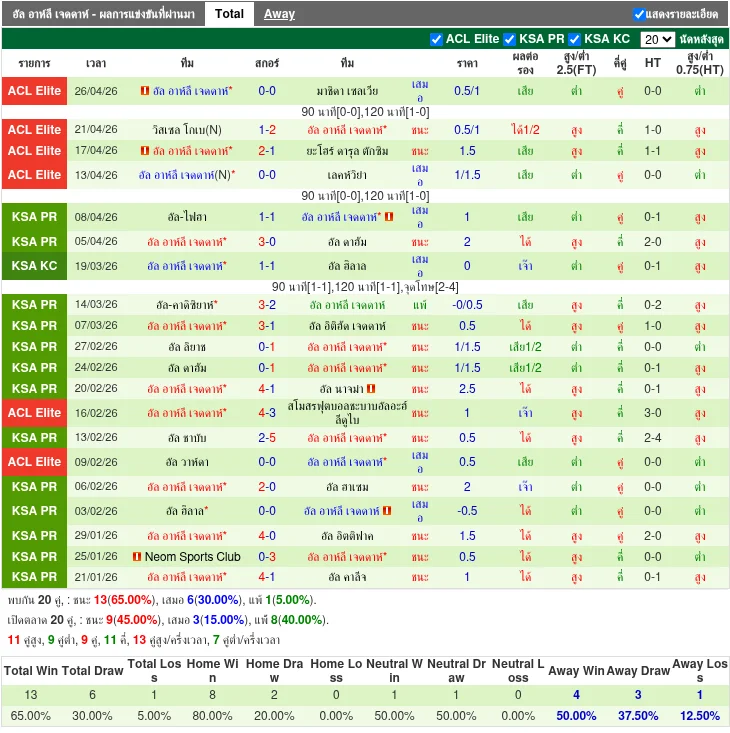Uncheck the ACL Elite filter checkbox
The height and width of the screenshot is (733, 730).
[x=436, y=39]
